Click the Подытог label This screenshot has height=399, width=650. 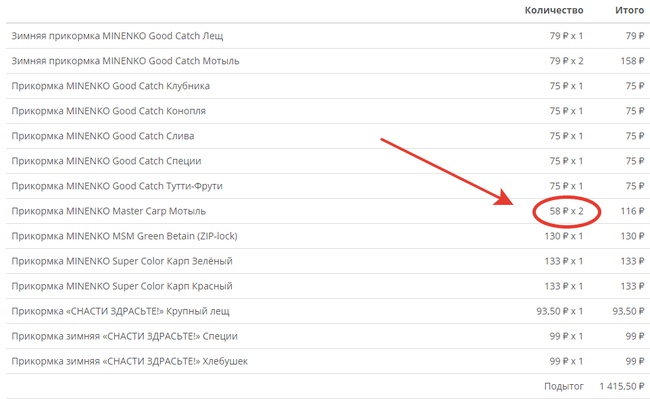point(564,386)
